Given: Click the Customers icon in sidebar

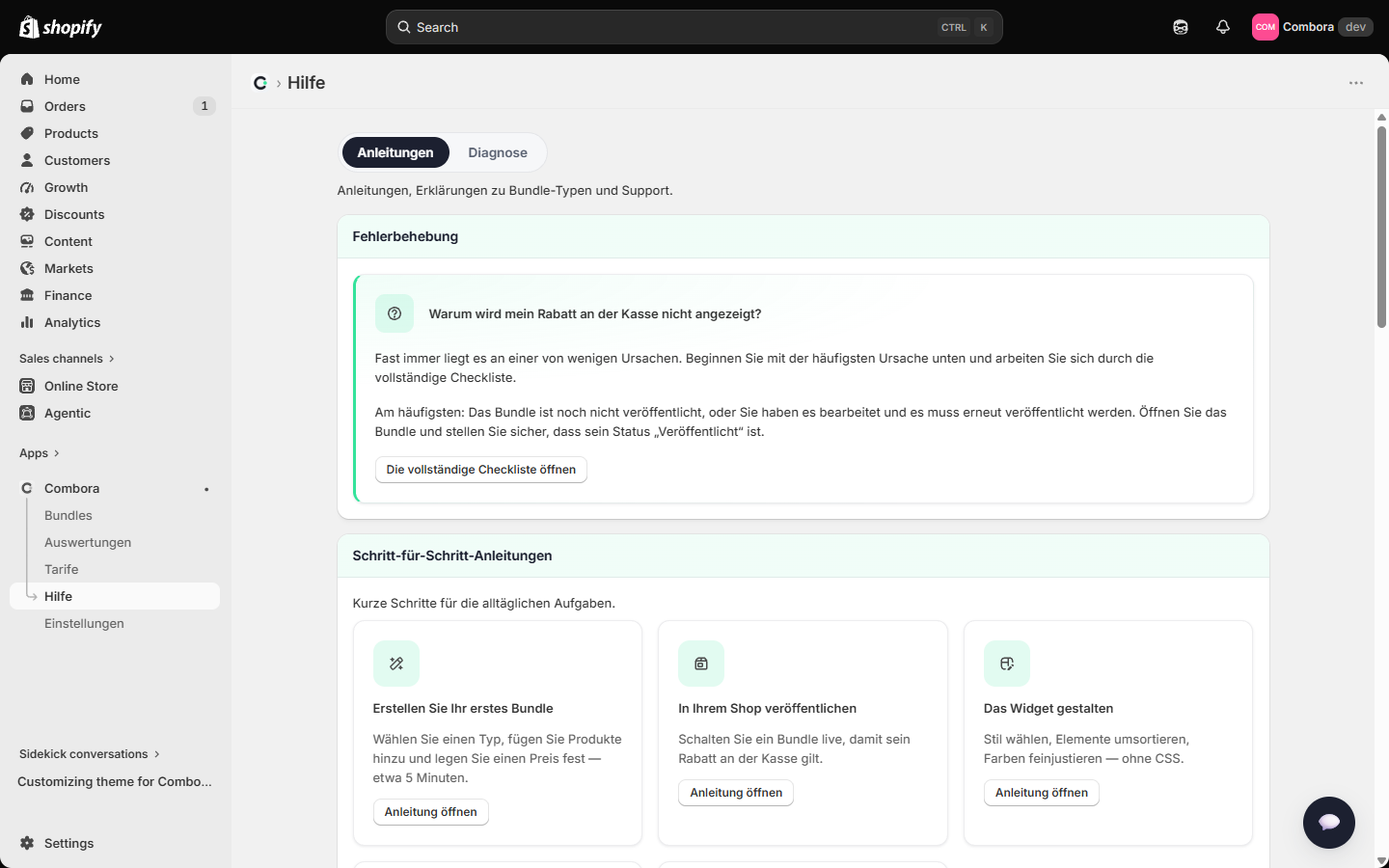Looking at the screenshot, I should click(27, 160).
